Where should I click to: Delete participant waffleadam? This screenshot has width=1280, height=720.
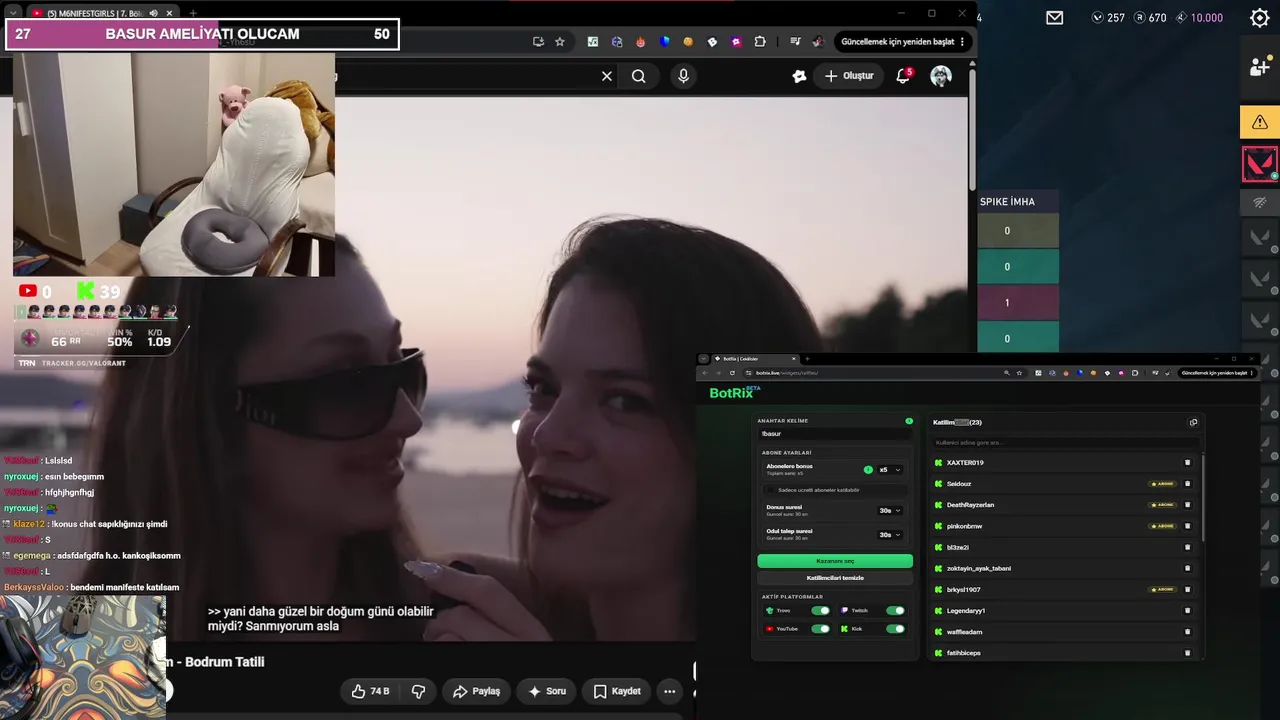click(x=1188, y=632)
